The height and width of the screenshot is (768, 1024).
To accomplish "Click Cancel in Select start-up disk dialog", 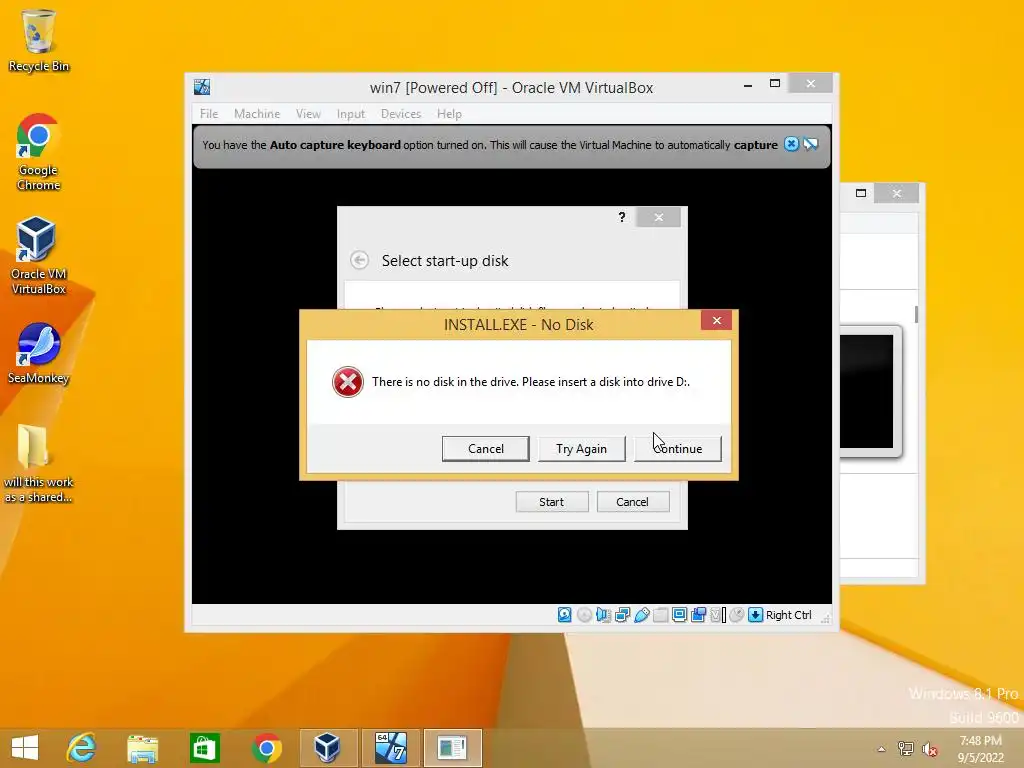I will [632, 502].
